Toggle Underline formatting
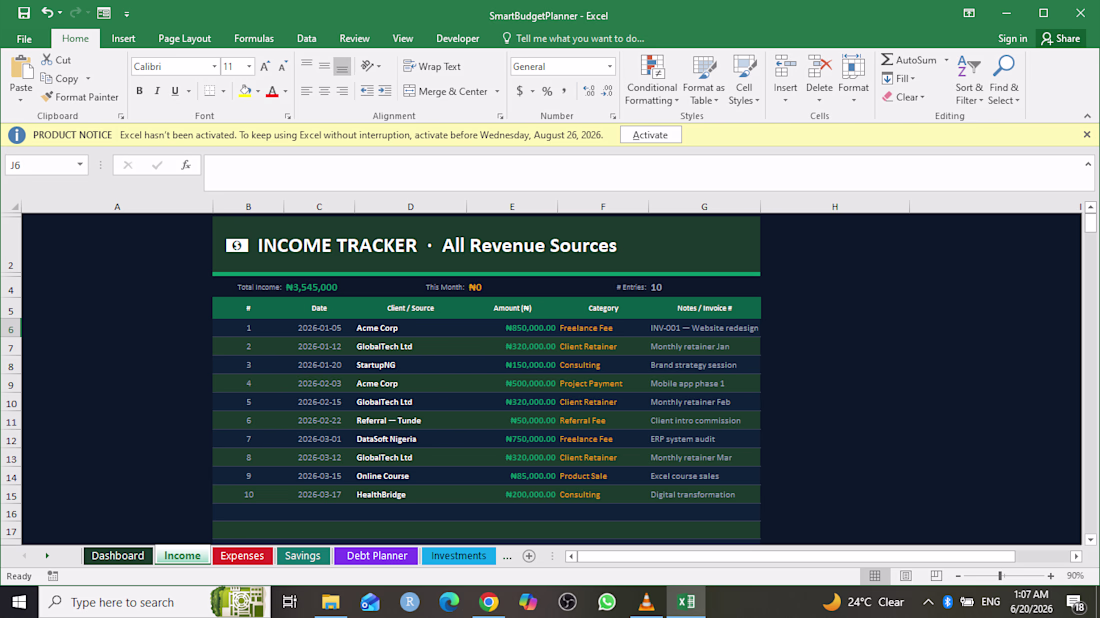 (175, 91)
